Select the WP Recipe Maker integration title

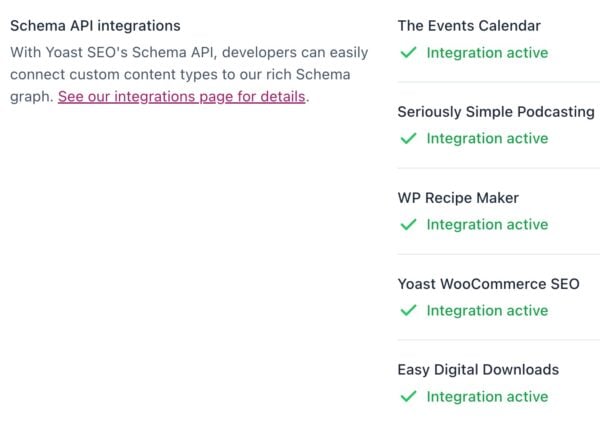458,198
